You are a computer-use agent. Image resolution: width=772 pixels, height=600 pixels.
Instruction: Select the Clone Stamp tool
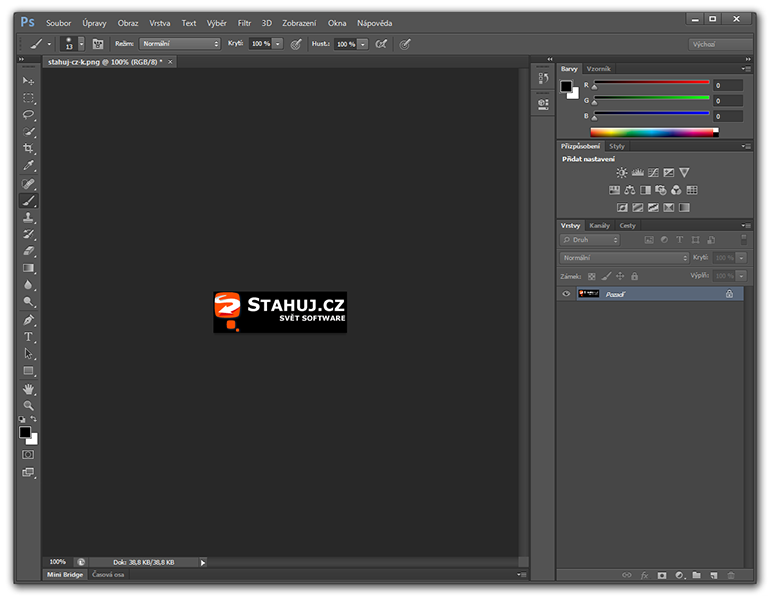click(x=29, y=217)
